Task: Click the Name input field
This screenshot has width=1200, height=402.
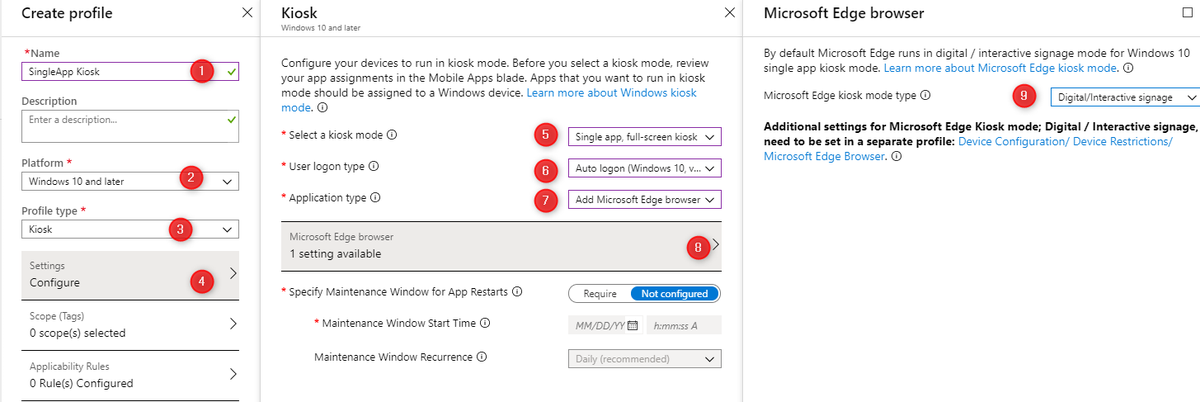Action: [x=130, y=71]
